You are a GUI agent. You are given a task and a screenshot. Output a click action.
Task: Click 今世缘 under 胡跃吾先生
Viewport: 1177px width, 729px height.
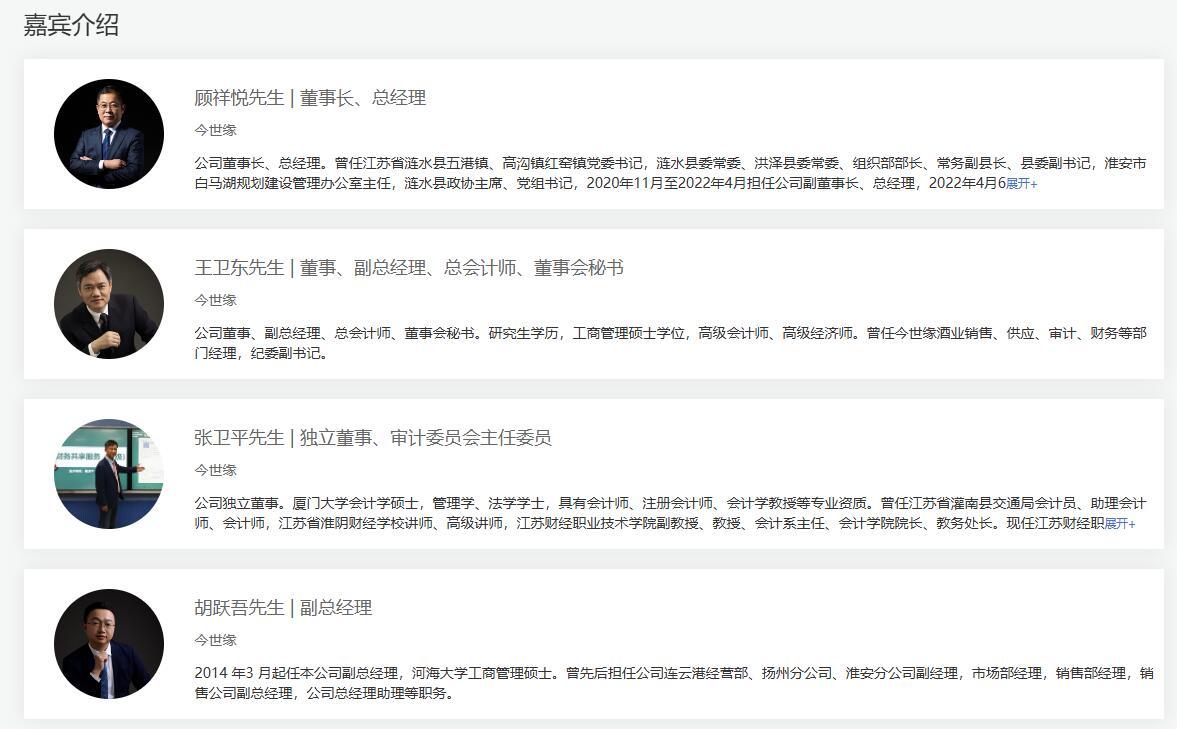(215, 640)
